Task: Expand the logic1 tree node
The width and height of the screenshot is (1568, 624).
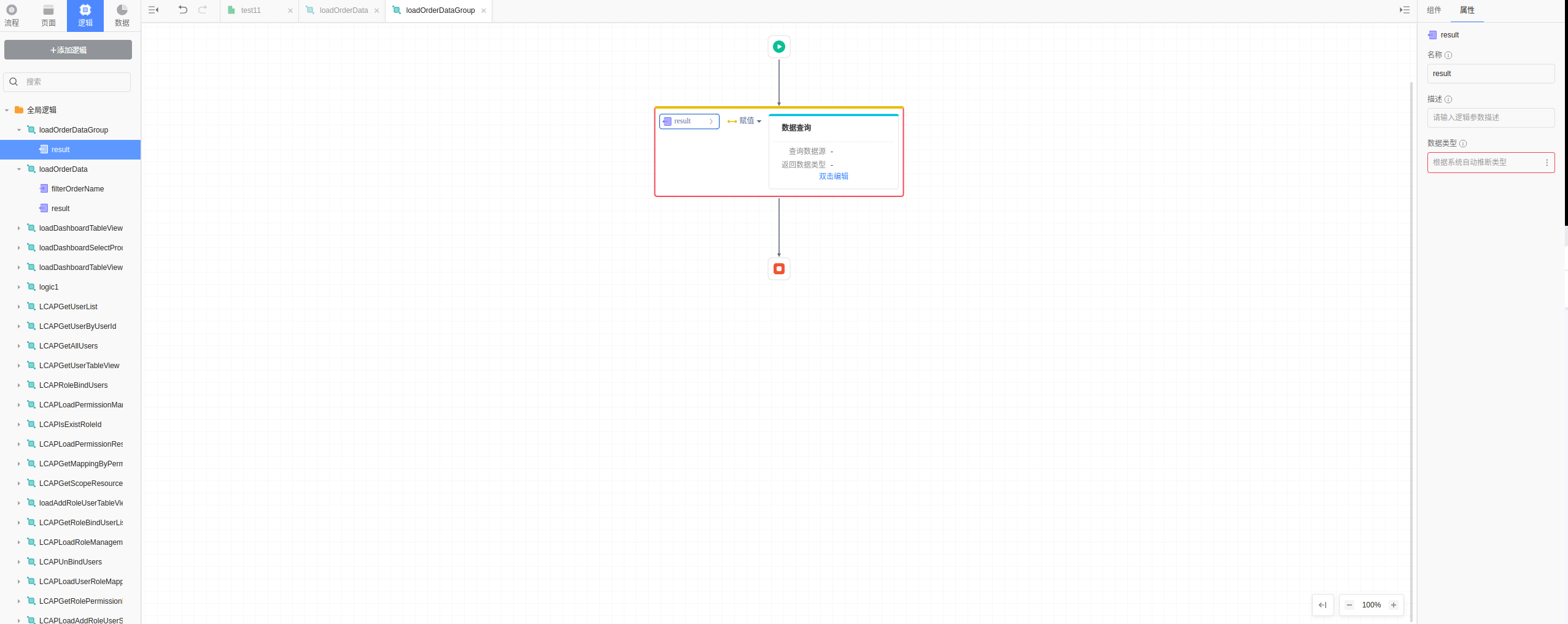Action: click(19, 287)
